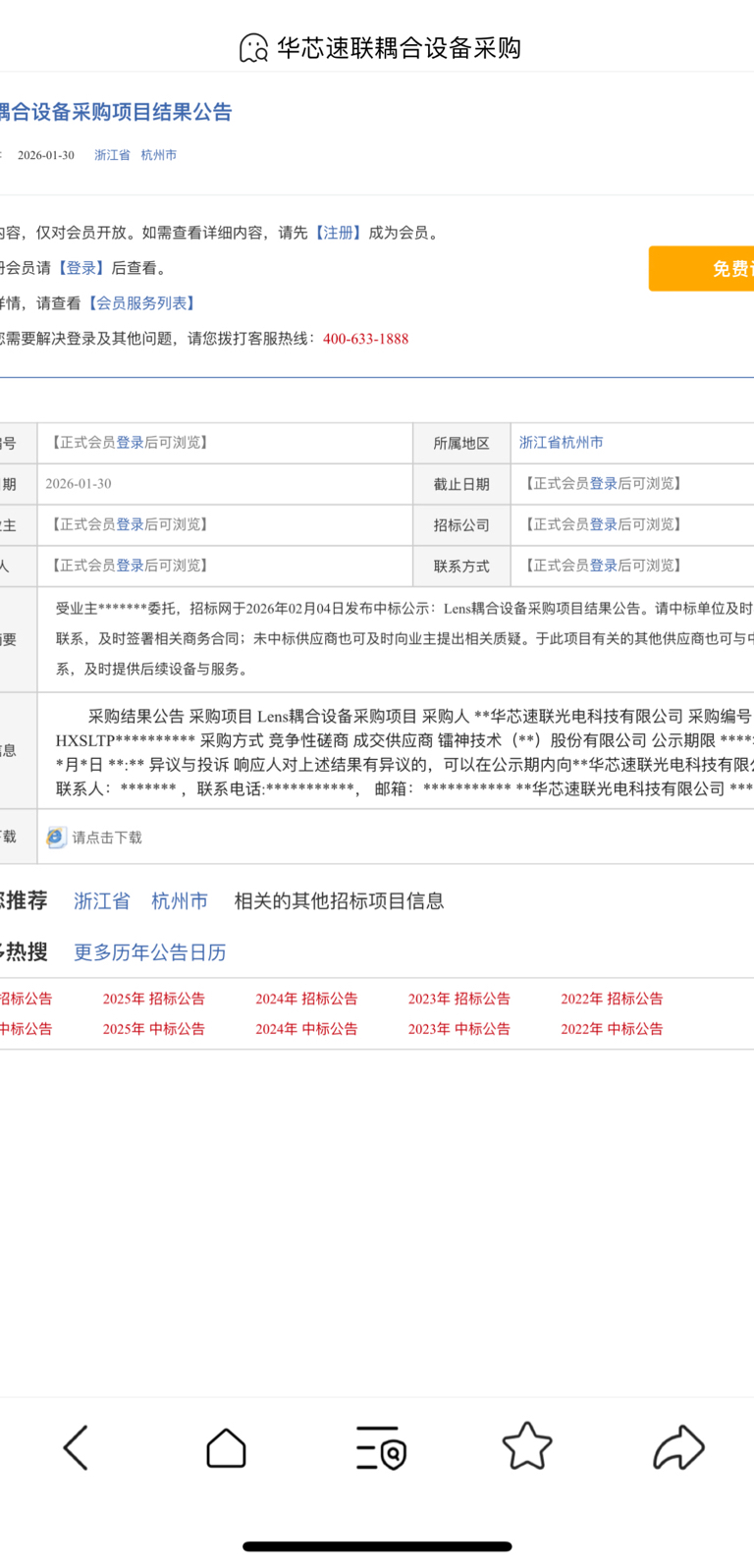Click 浙江省 link under the title

click(112, 155)
